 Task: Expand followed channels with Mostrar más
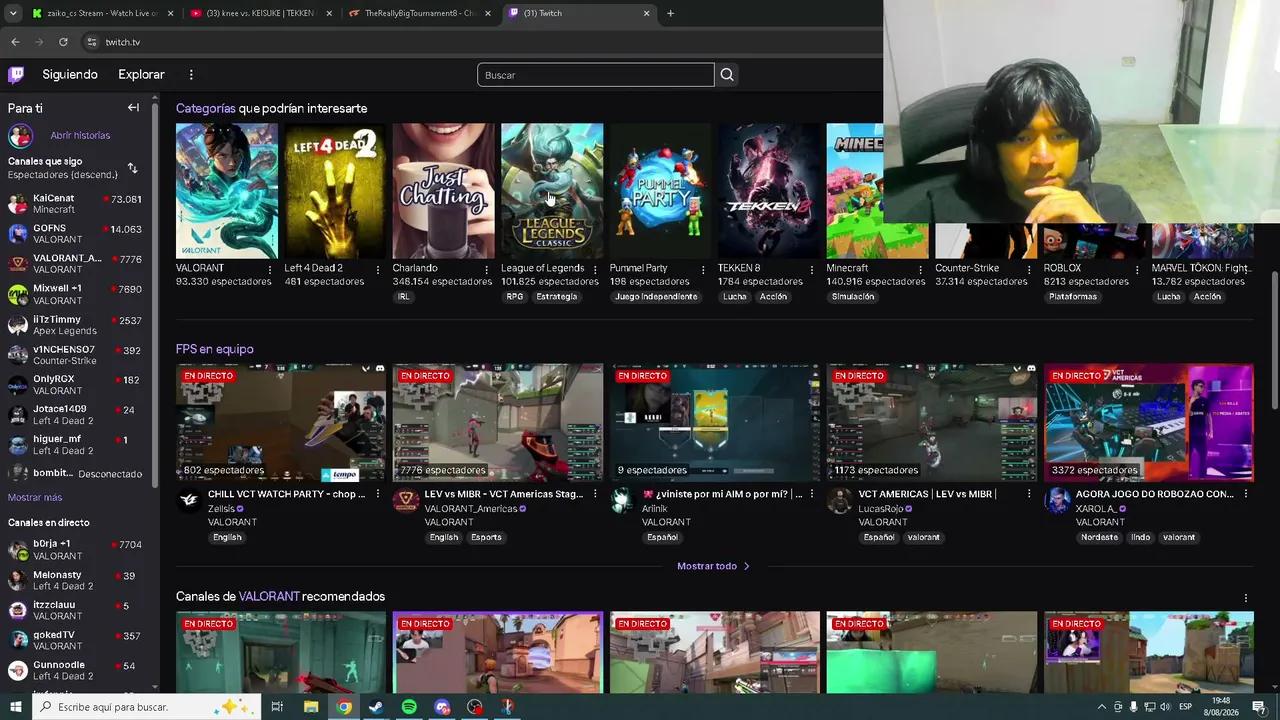pyautogui.click(x=35, y=497)
